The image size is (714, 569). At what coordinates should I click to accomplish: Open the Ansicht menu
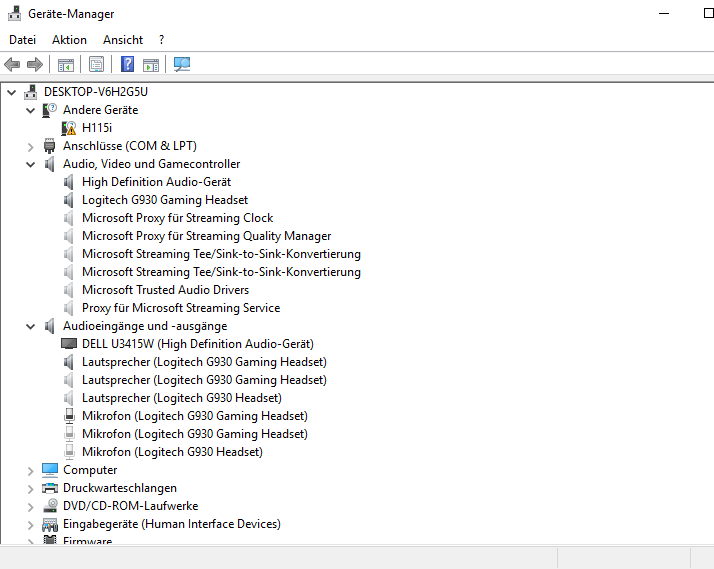click(123, 40)
